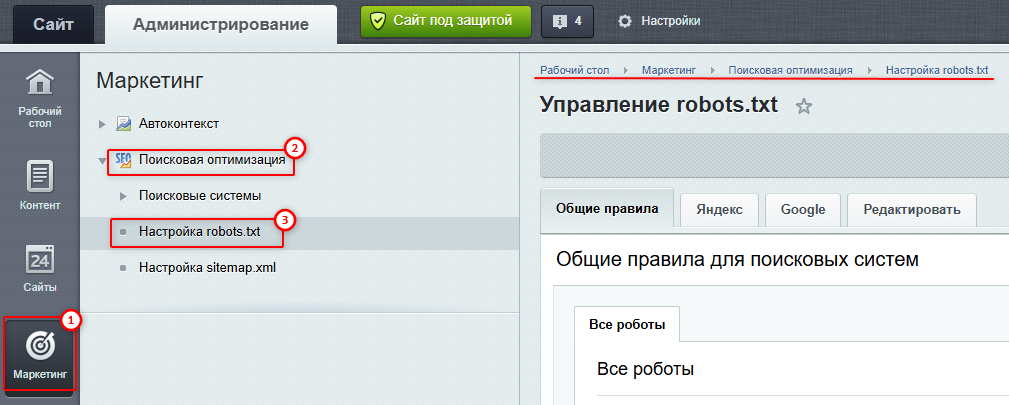The width and height of the screenshot is (1009, 405).
Task: Open notifications counter showing 4
Action: pos(567,20)
